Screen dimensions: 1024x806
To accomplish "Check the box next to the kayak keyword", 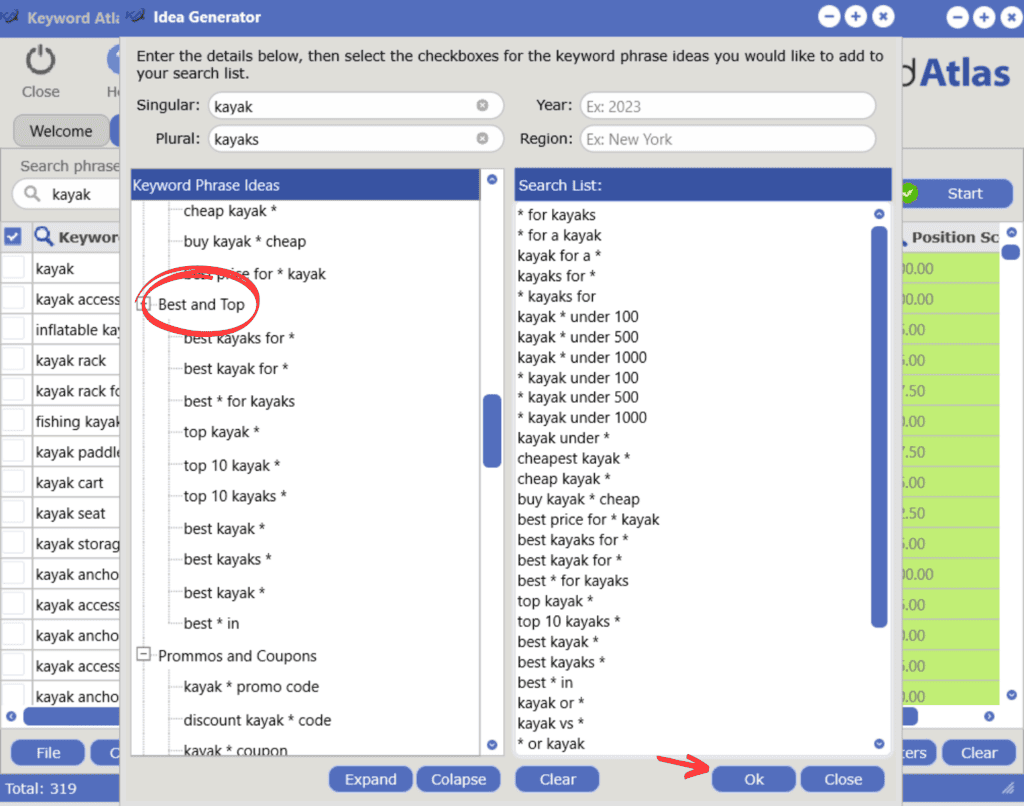I will point(13,268).
